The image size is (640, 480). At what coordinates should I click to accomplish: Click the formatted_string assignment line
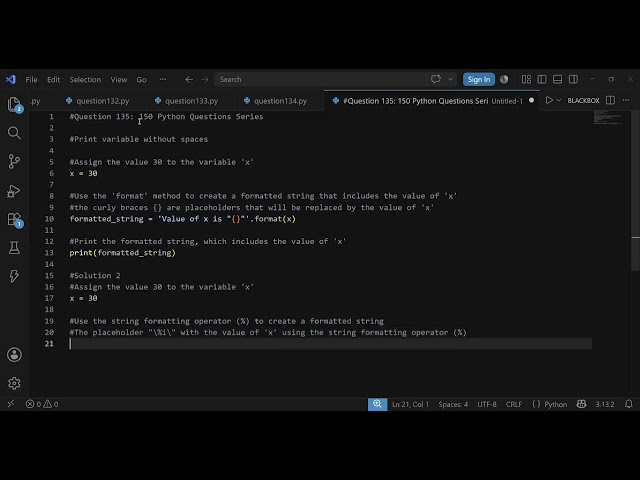pos(182,219)
